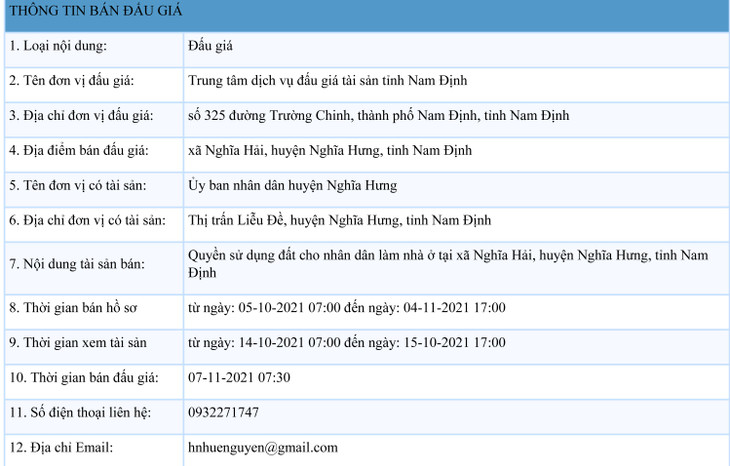Click the 'Tên đơn vị có tài sản' label
The height and width of the screenshot is (466, 730).
click(x=77, y=185)
